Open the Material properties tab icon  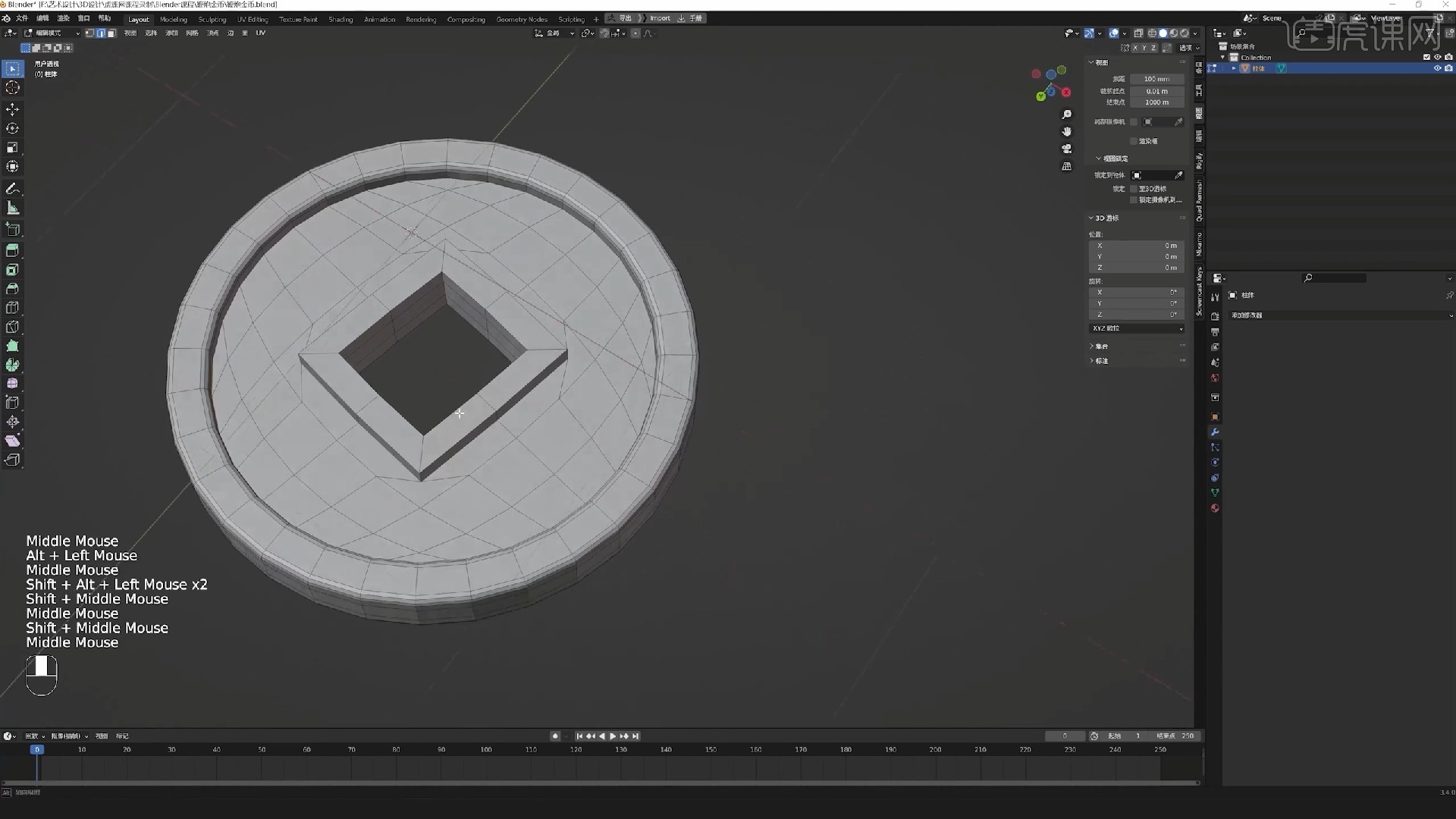tap(1215, 508)
